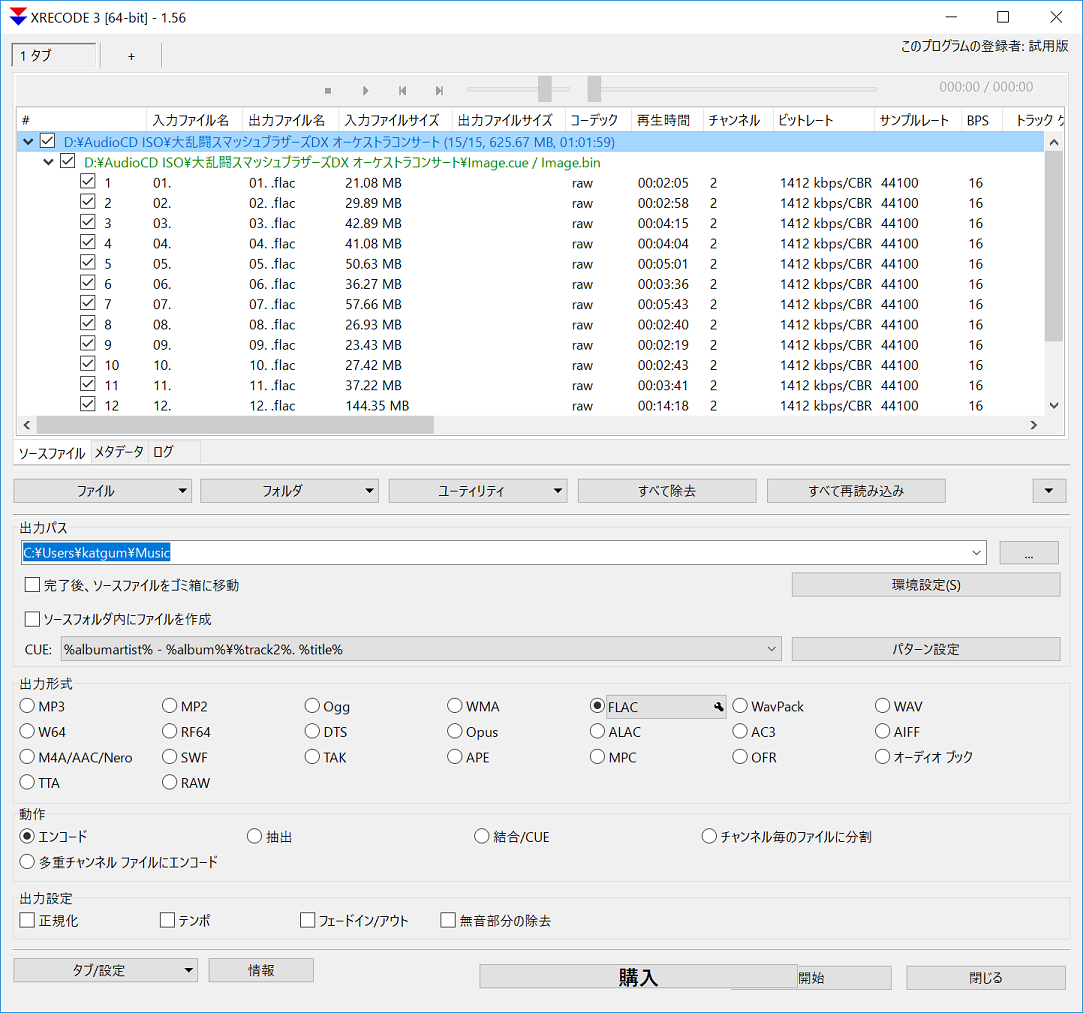The width and height of the screenshot is (1083, 1013).
Task: Collapse the Image.cue tree node
Action: point(48,162)
